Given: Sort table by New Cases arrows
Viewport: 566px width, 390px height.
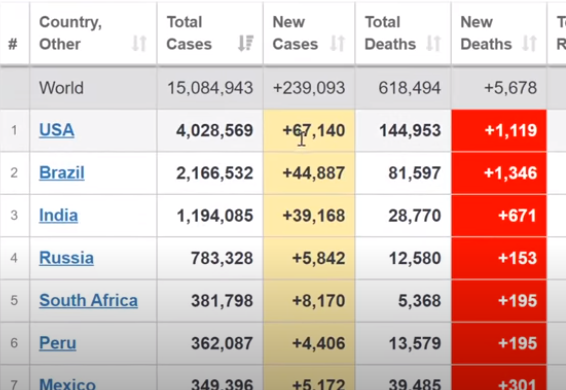Looking at the screenshot, I should coord(337,44).
